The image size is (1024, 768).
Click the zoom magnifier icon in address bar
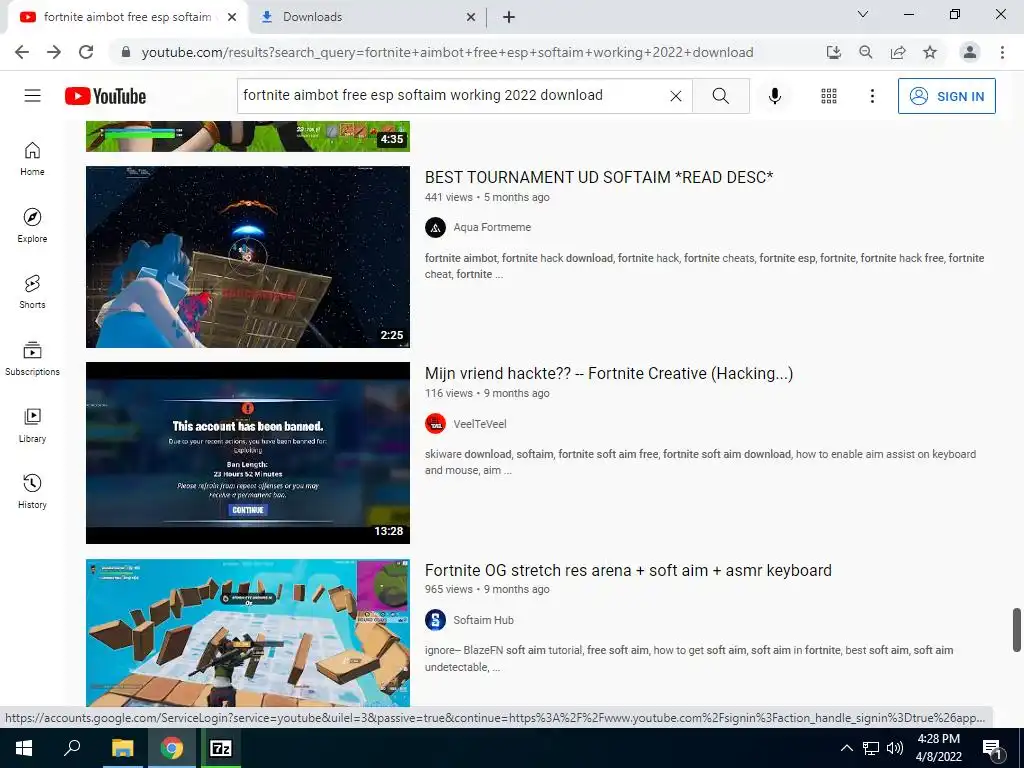point(866,52)
